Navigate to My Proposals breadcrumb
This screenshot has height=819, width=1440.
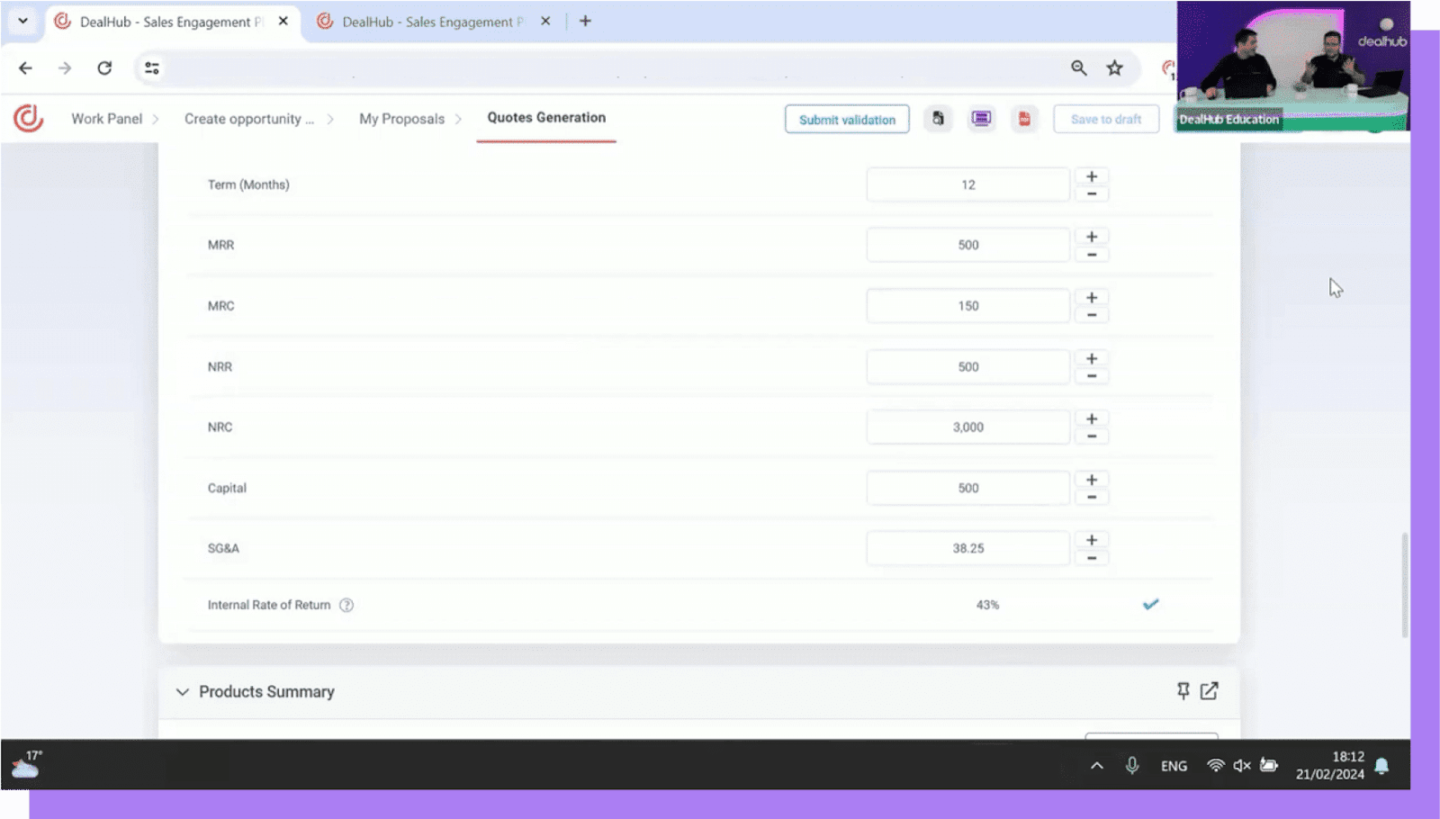tap(401, 119)
